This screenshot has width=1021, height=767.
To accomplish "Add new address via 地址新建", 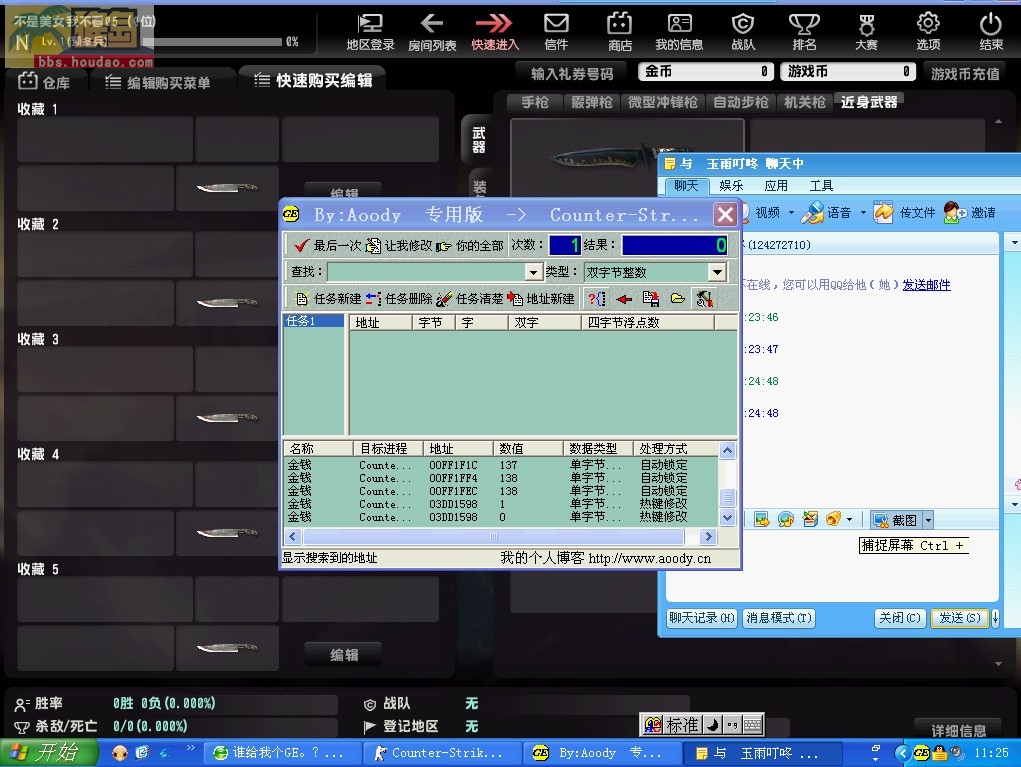I will pyautogui.click(x=541, y=299).
